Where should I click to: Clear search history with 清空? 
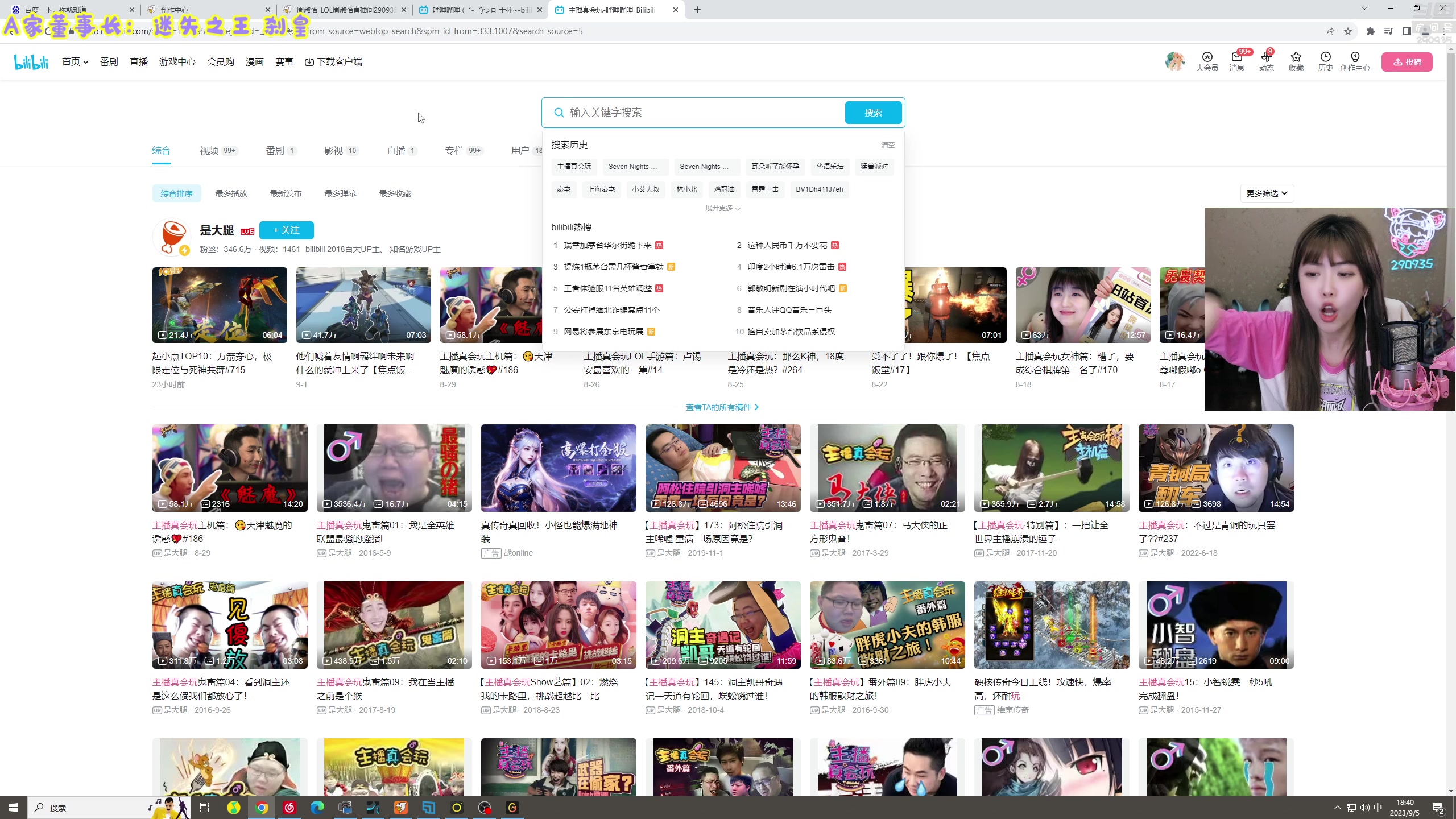click(888, 145)
